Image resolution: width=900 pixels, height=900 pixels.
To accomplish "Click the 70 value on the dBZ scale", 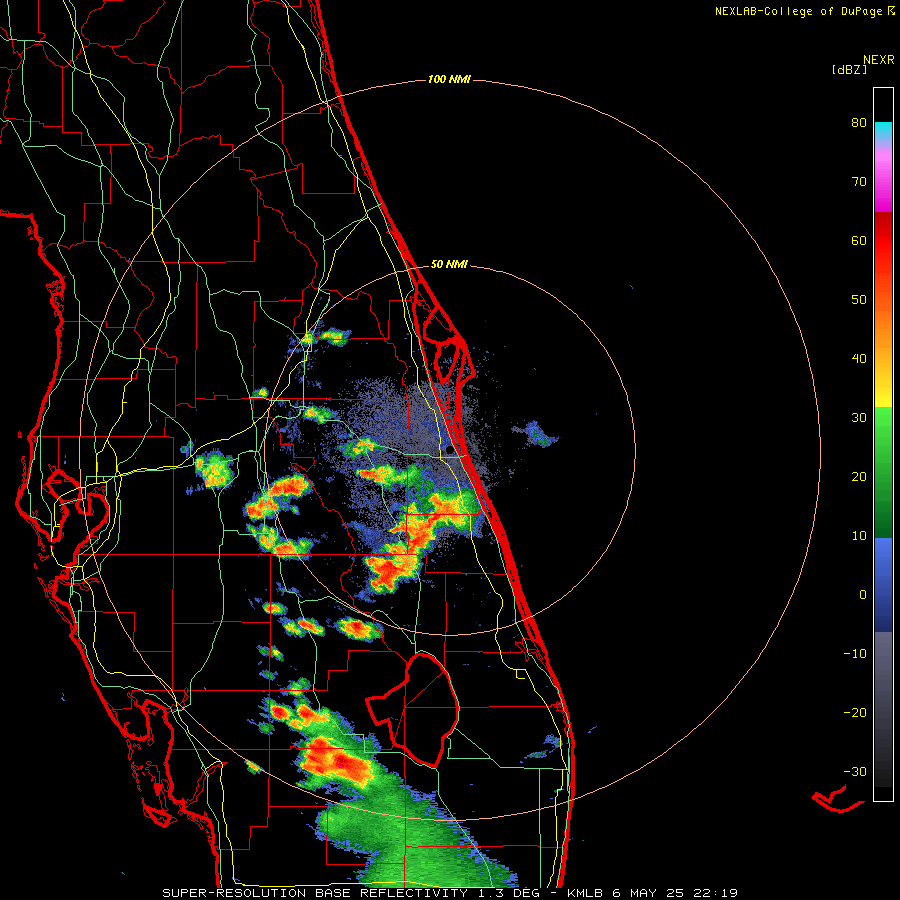I will 859,182.
